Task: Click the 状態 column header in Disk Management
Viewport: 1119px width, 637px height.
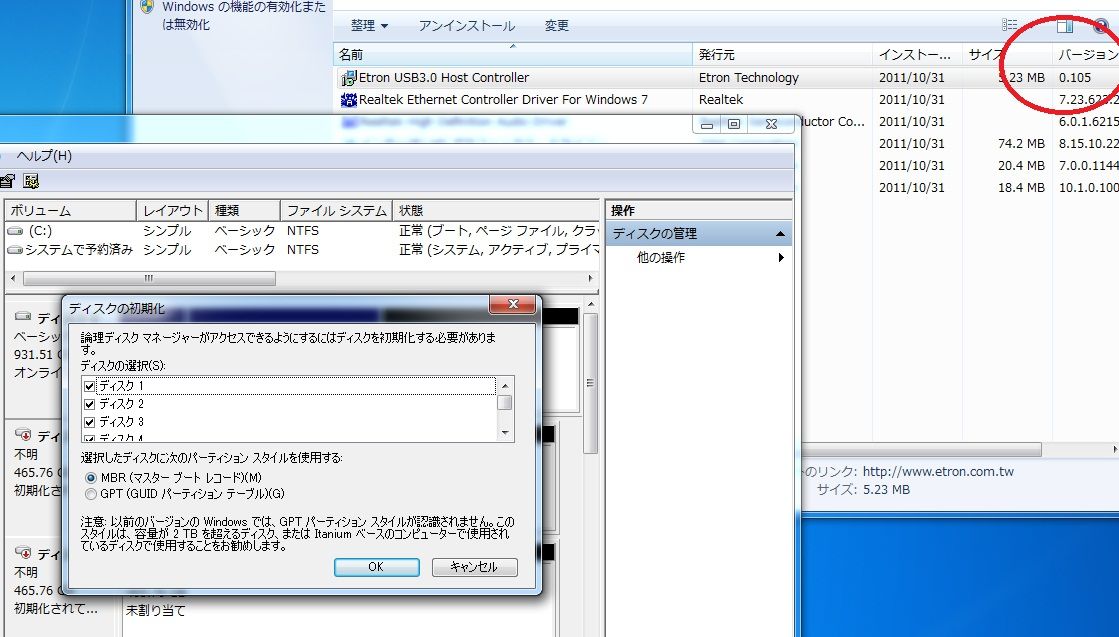Action: point(496,210)
